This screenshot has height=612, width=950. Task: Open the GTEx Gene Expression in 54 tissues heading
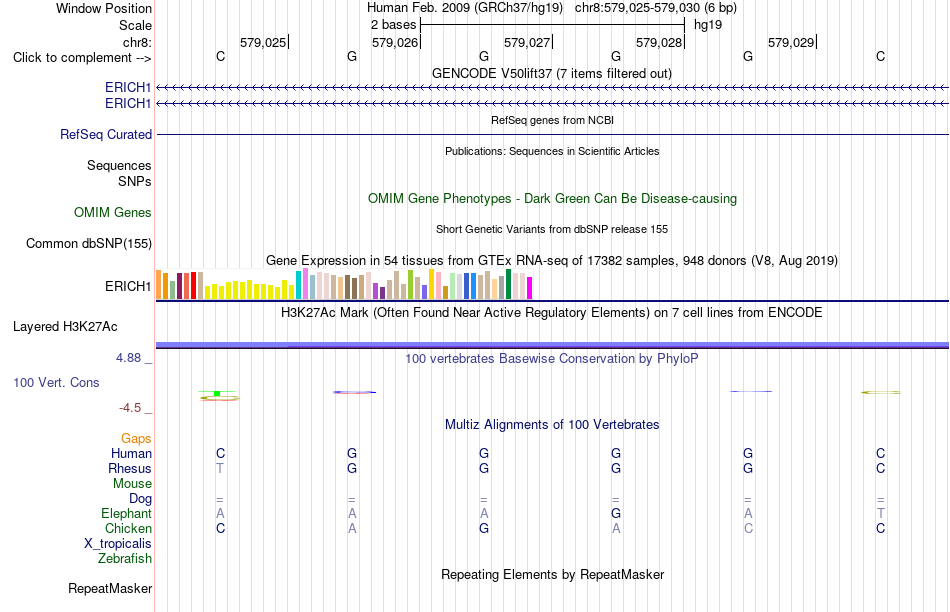[x=552, y=261]
